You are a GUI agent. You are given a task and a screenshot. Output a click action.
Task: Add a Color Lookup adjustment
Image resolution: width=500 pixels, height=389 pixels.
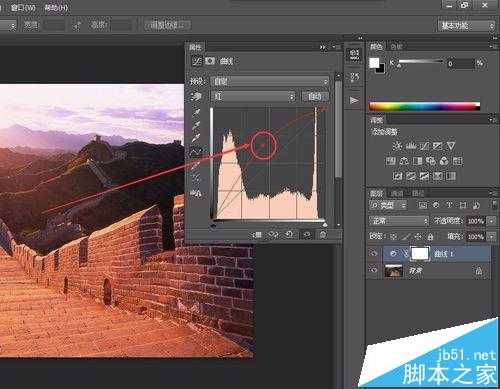[457, 161]
